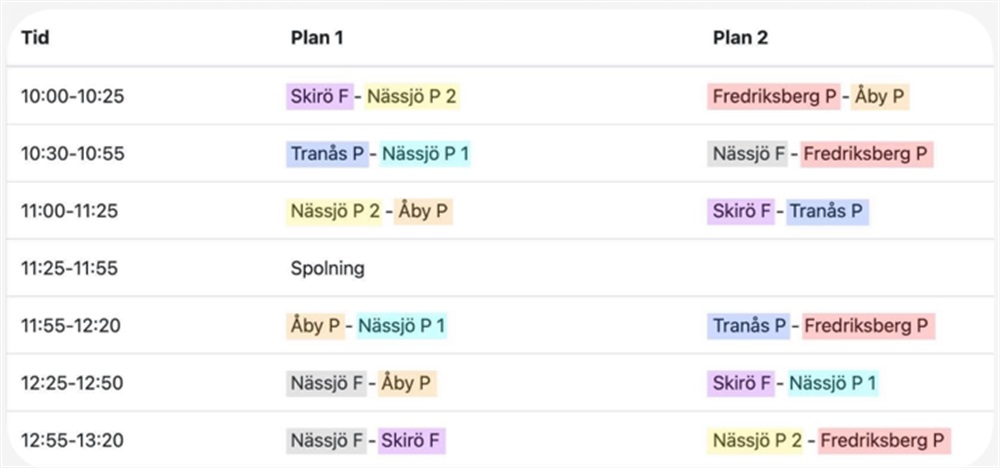Click the gray Nässjö F tag at 10:30-10:55
The image size is (1000, 468).
pyautogui.click(x=747, y=154)
